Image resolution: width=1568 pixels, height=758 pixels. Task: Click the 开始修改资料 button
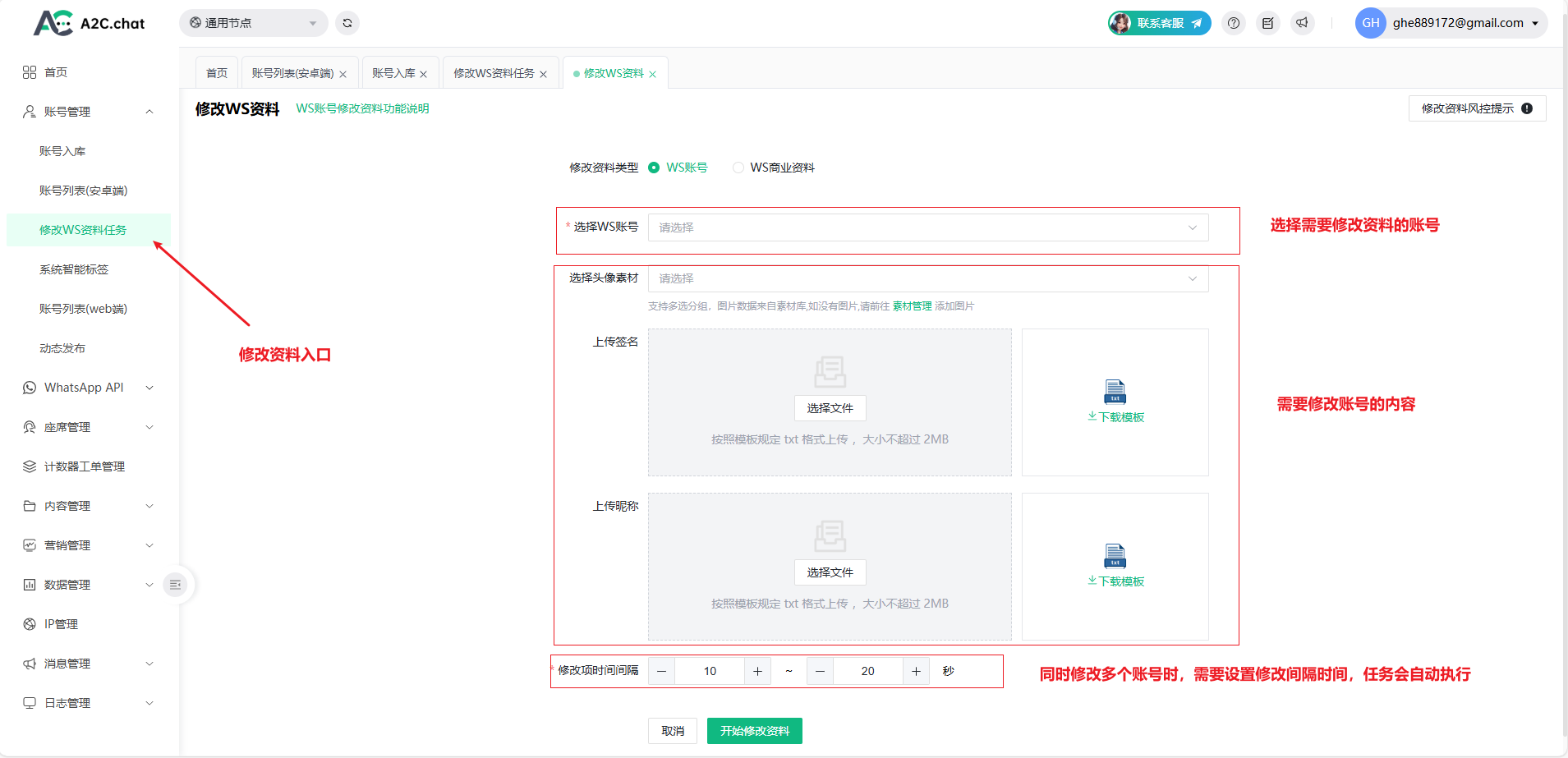754,731
